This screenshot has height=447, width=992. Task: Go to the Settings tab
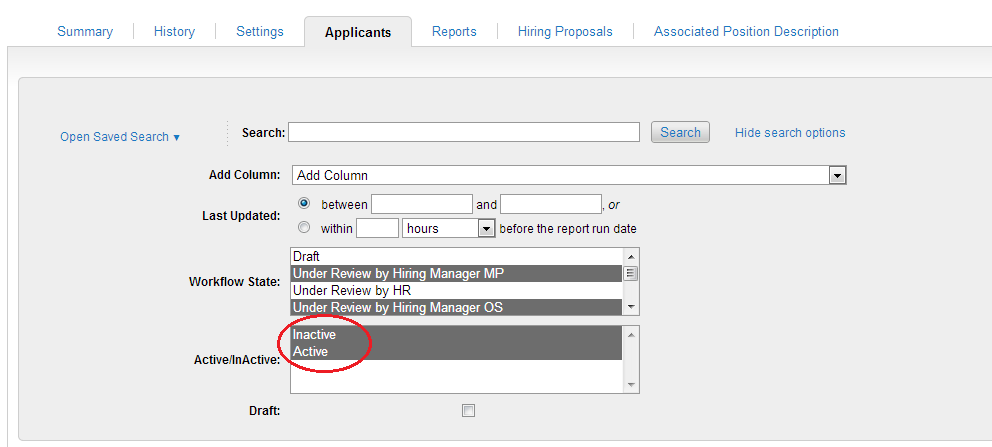coord(260,32)
